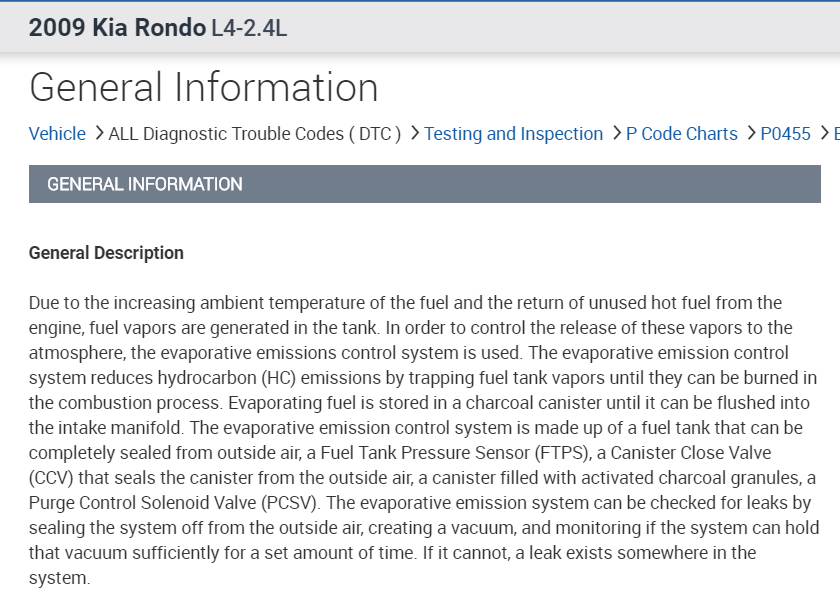Open the P Code Charts breadcrumb
Image resolution: width=840 pixels, height=601 pixels.
pos(681,134)
